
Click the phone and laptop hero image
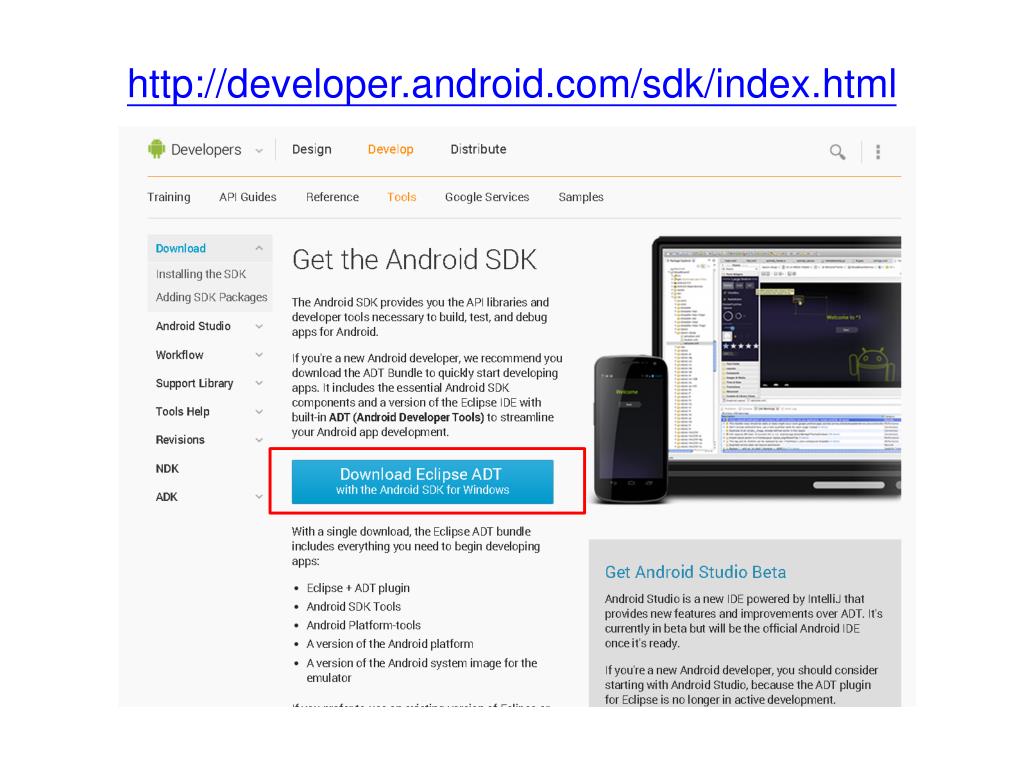[x=746, y=370]
